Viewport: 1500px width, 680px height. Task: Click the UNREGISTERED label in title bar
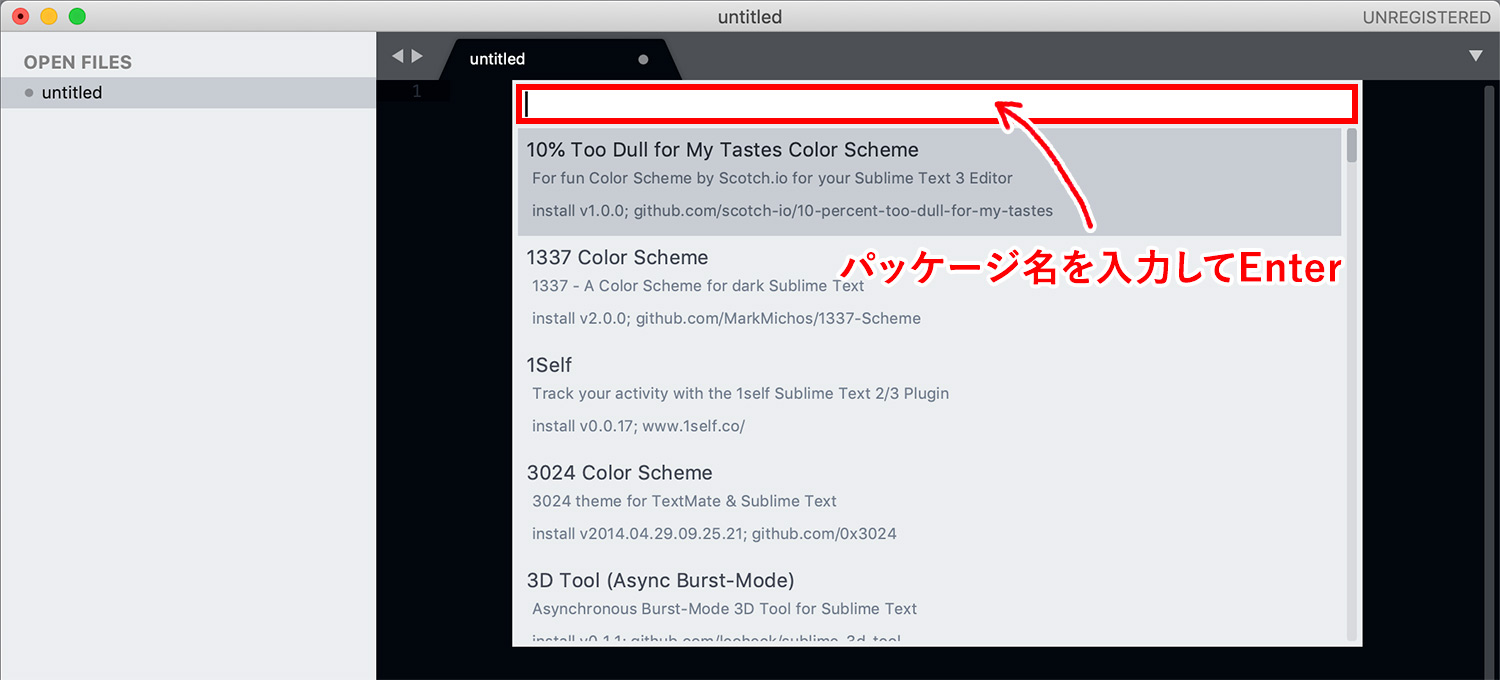tap(1426, 17)
